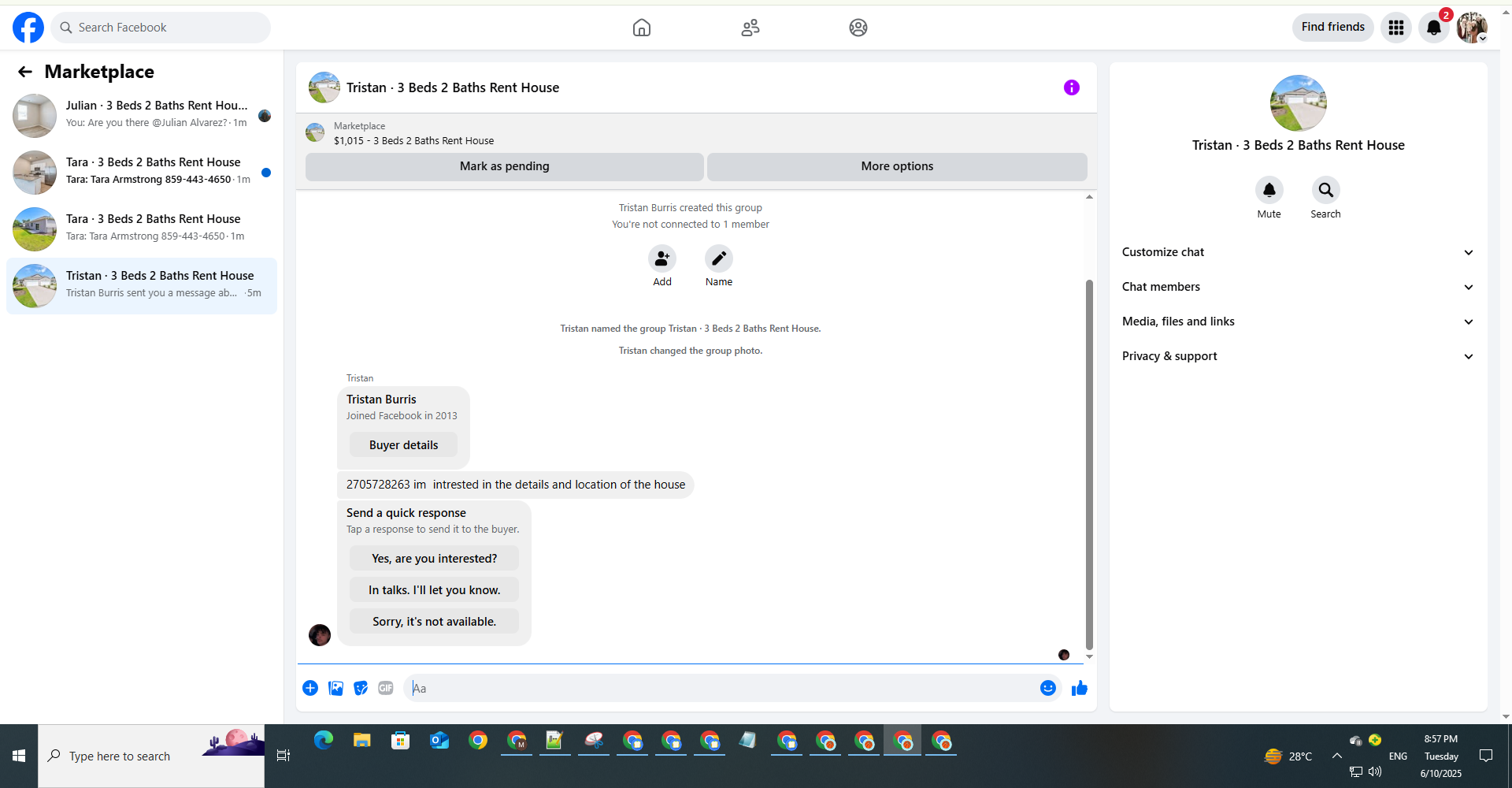The height and width of the screenshot is (788, 1512).
Task: Send quick reply Yes, are you interested?
Action: 434,559
